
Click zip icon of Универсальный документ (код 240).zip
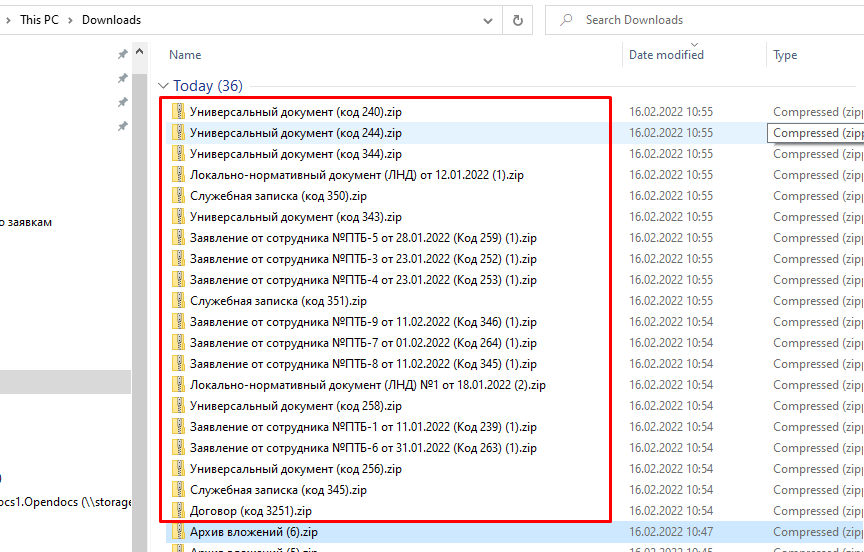(179, 112)
